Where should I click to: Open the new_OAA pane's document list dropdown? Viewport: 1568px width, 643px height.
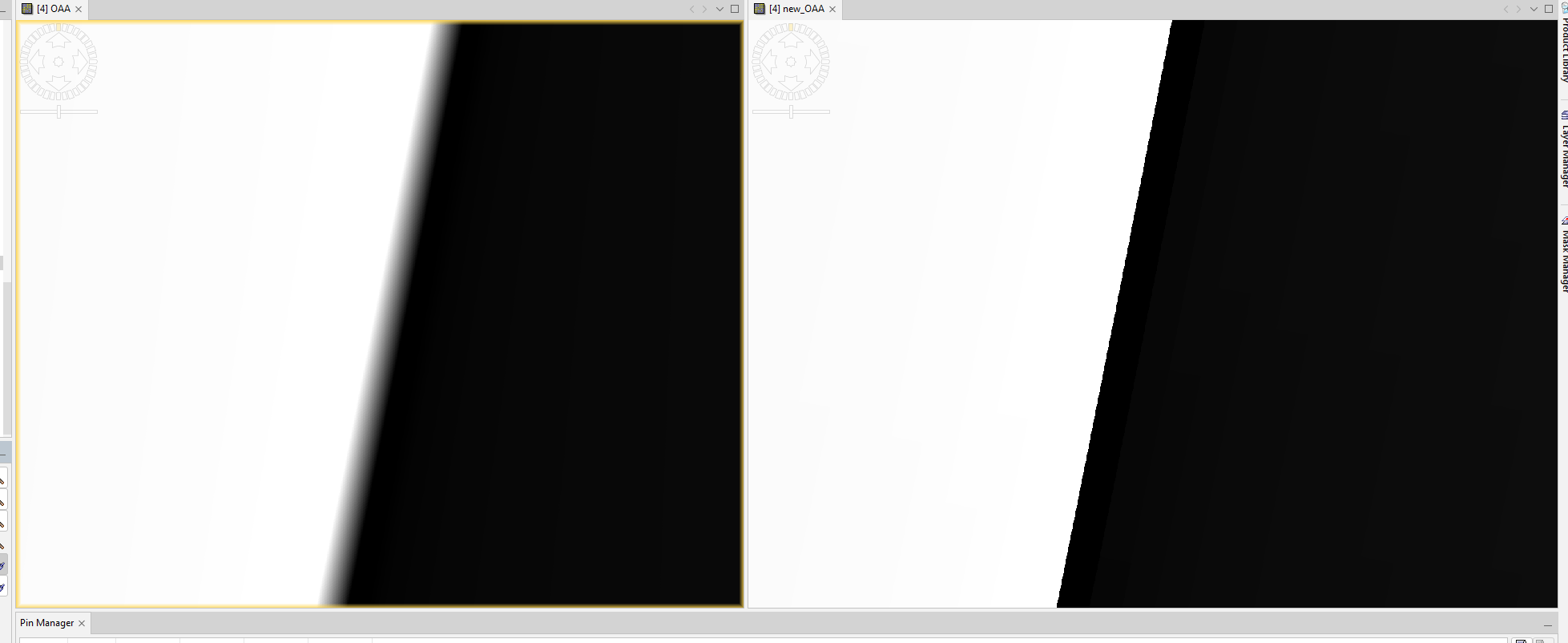pyautogui.click(x=1534, y=10)
